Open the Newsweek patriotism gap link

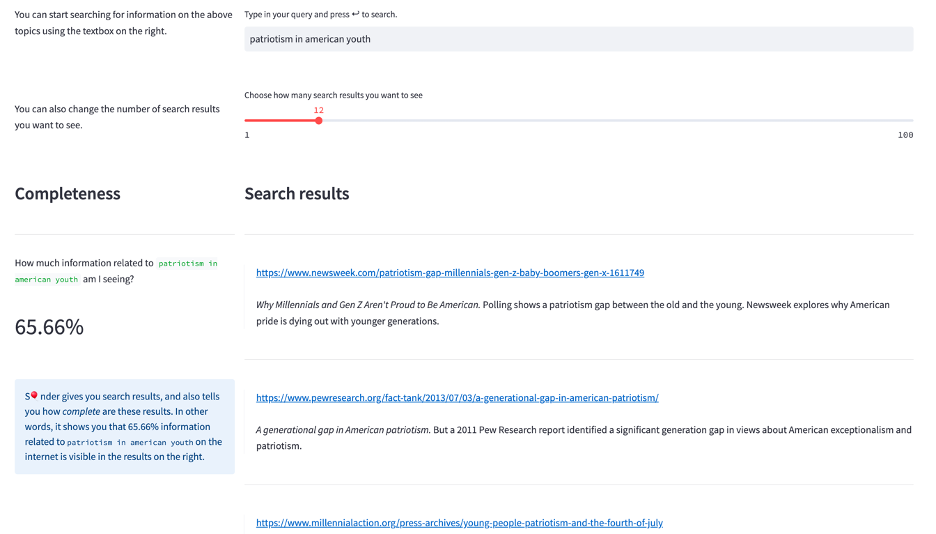coord(450,273)
